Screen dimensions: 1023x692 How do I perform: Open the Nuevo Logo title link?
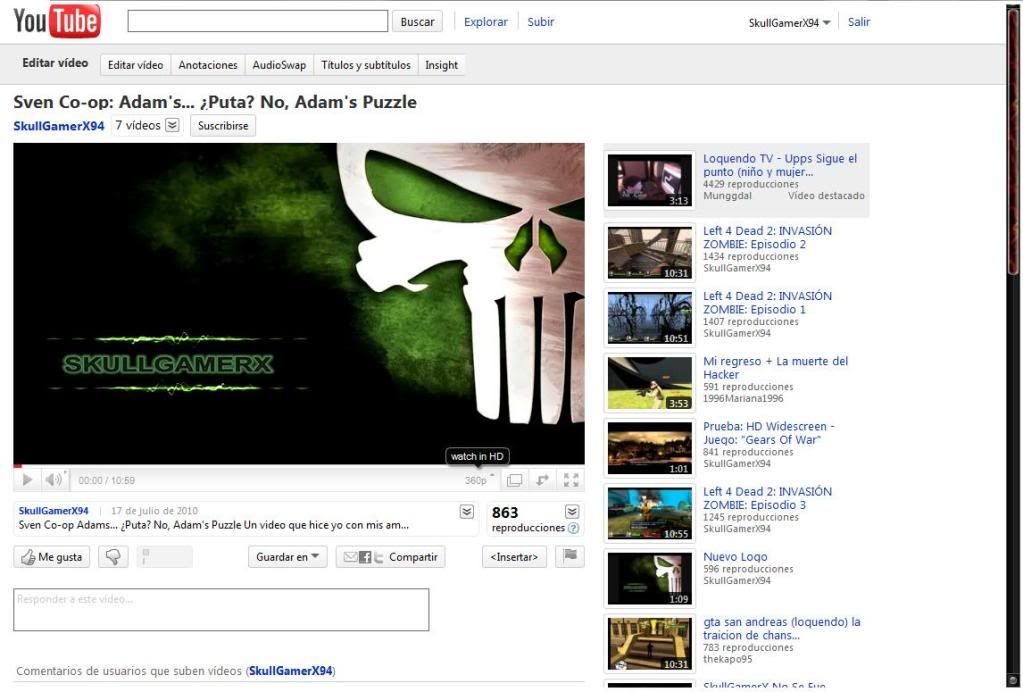735,557
